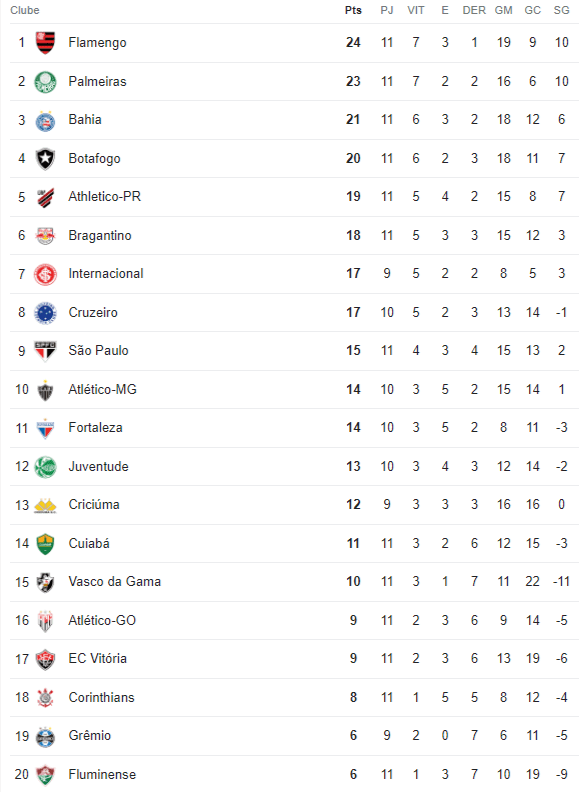The height and width of the screenshot is (792, 579).
Task: Click the Pts column header
Action: [353, 10]
